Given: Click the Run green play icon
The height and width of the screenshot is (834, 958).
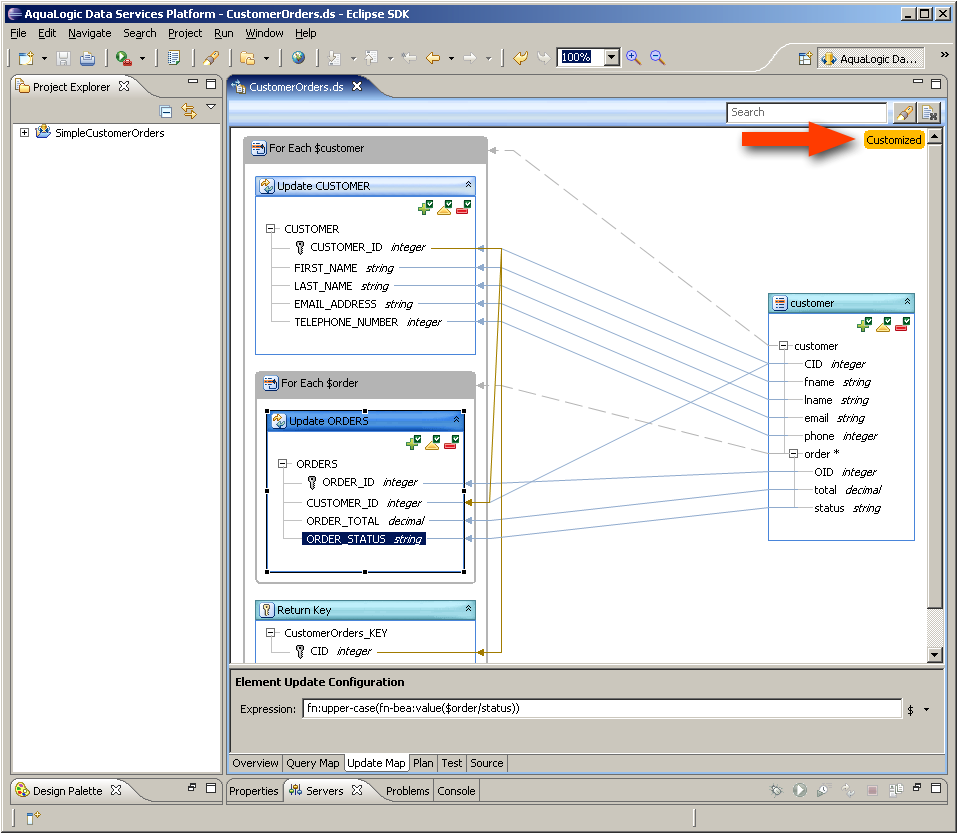Looking at the screenshot, I should 123,58.
